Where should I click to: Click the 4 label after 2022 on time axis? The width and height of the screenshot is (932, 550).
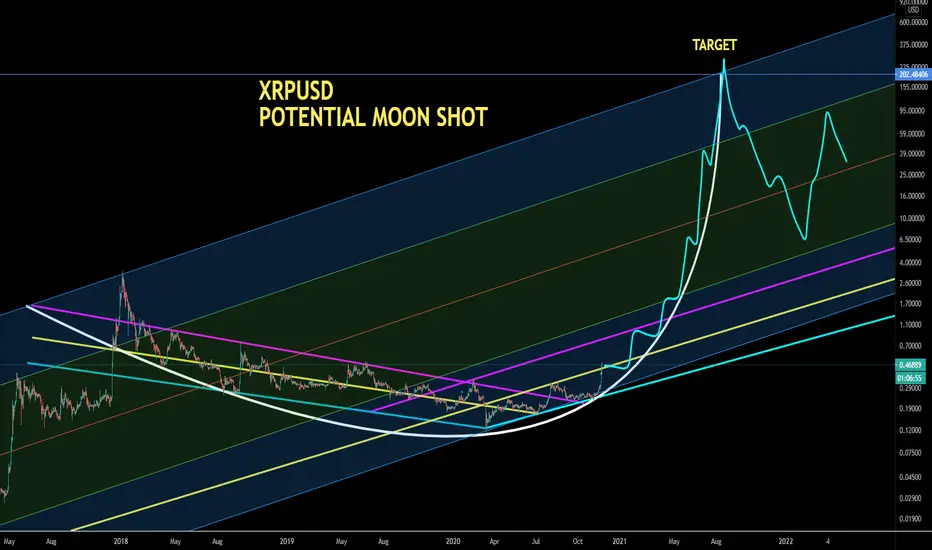tap(827, 542)
